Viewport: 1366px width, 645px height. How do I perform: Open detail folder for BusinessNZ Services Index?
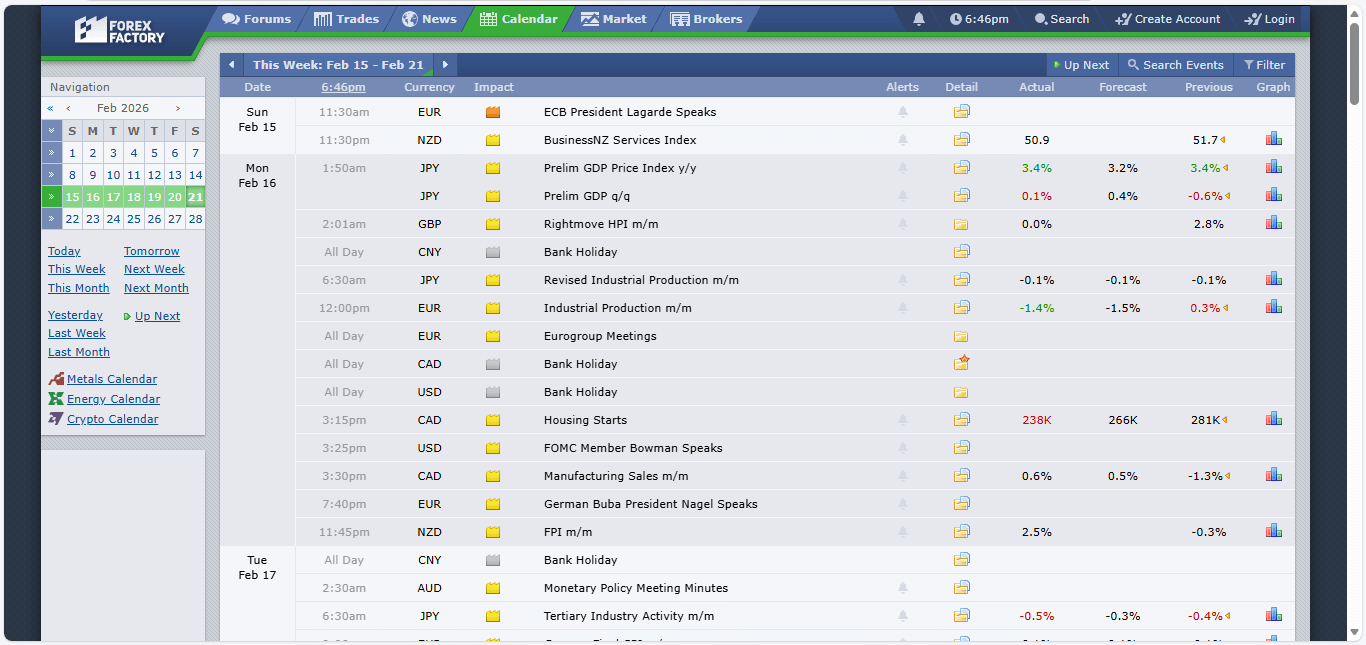pyautogui.click(x=961, y=140)
